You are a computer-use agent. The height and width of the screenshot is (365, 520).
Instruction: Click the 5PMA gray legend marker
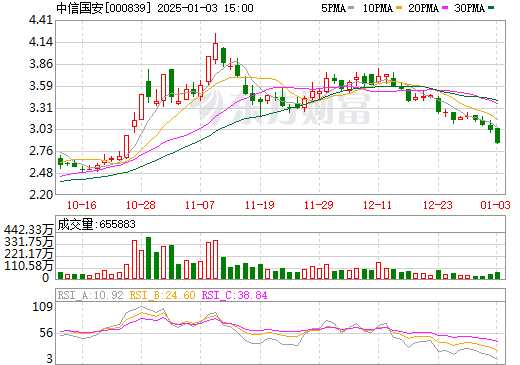click(x=351, y=8)
